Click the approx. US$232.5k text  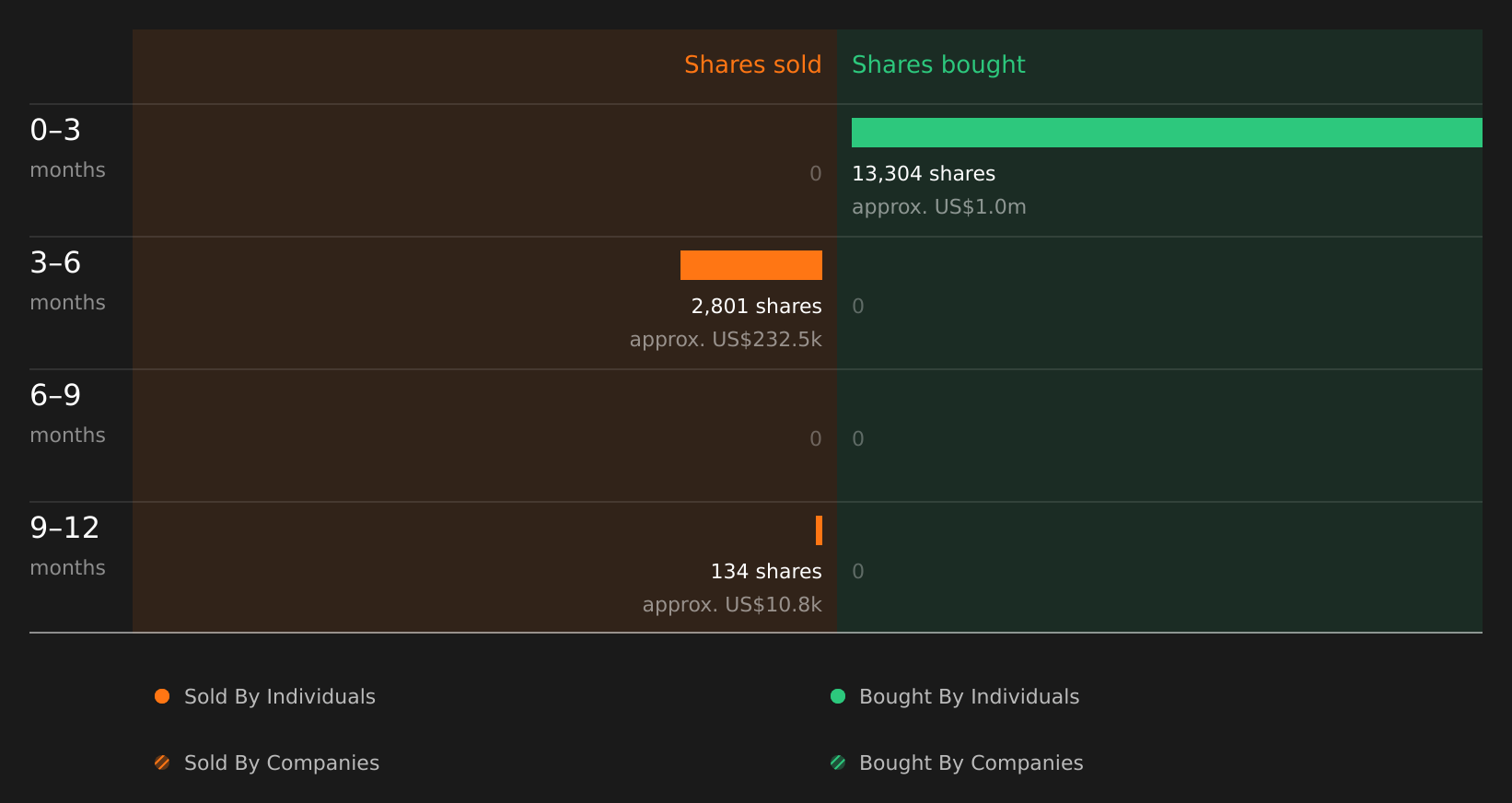tap(726, 340)
